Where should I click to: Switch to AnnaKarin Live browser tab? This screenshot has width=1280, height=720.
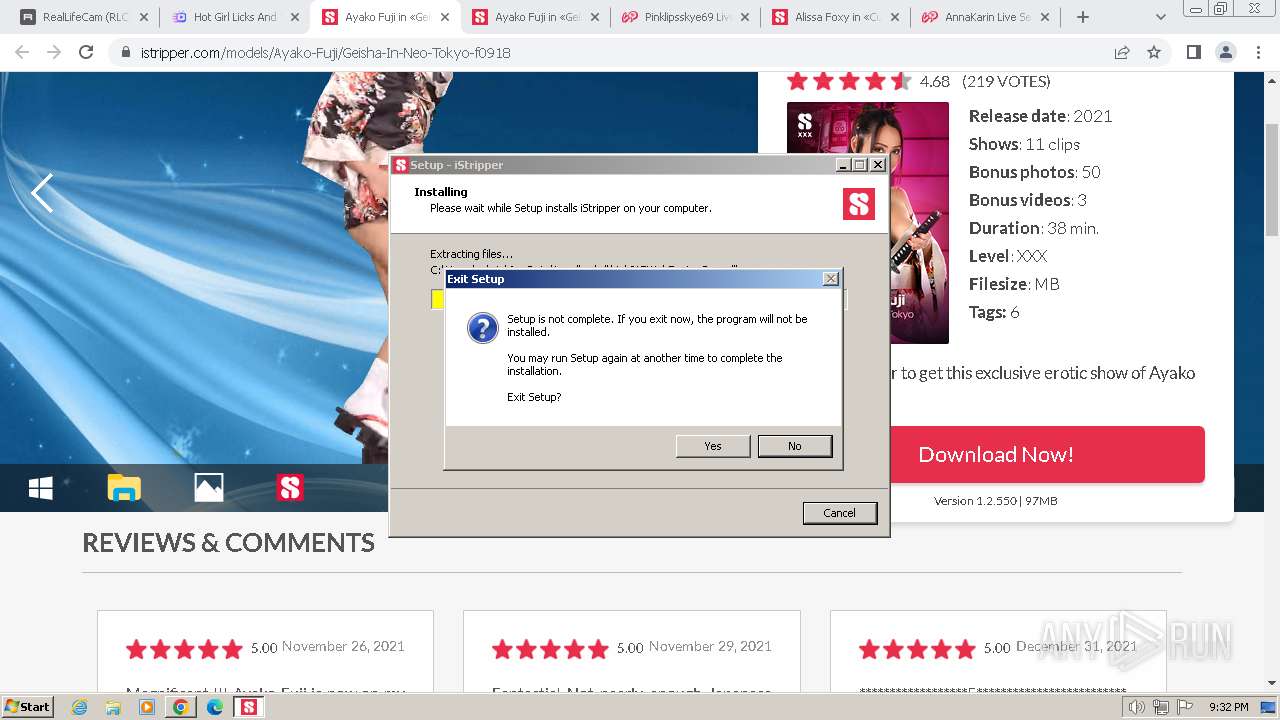click(x=985, y=17)
